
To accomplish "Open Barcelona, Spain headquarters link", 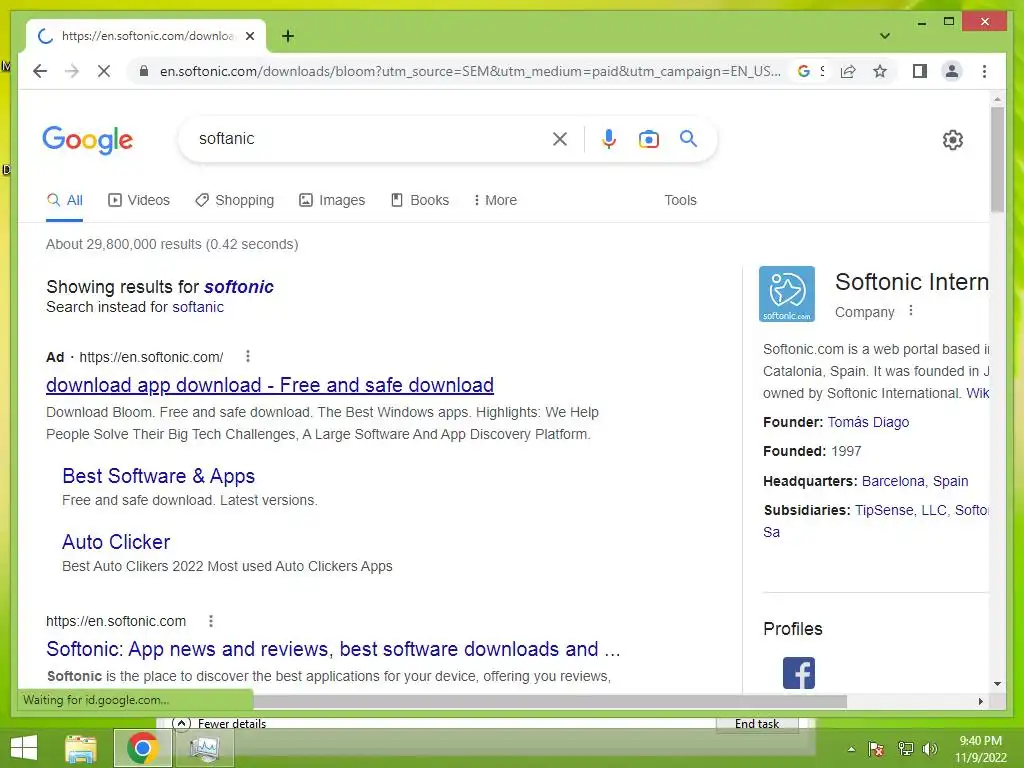I will [915, 481].
